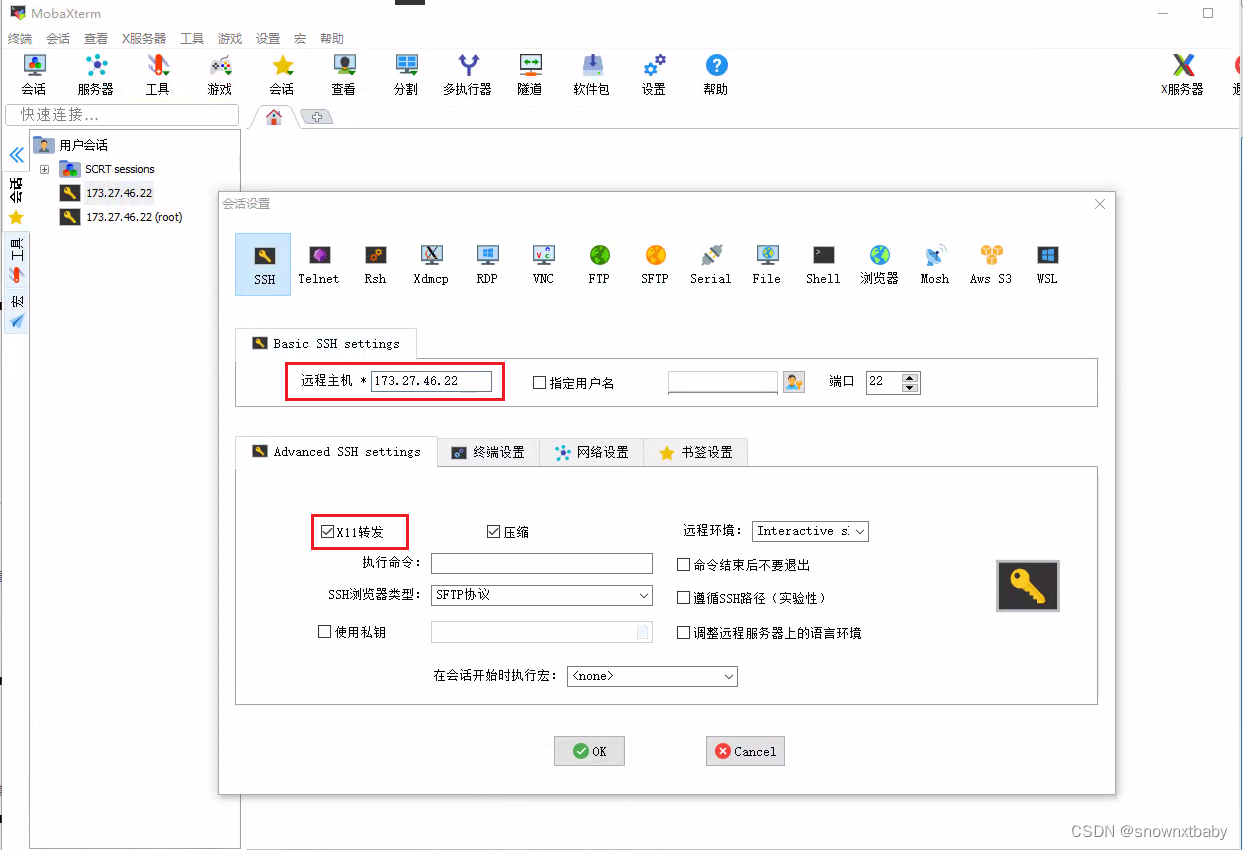1243x850 pixels.
Task: Click the 查看 (View) toolbar icon
Action: coord(344,75)
